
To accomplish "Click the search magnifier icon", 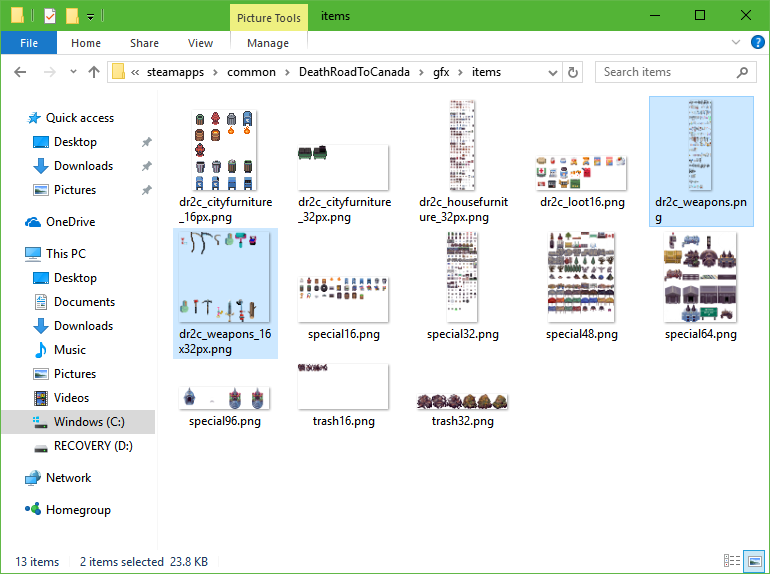I will [742, 72].
